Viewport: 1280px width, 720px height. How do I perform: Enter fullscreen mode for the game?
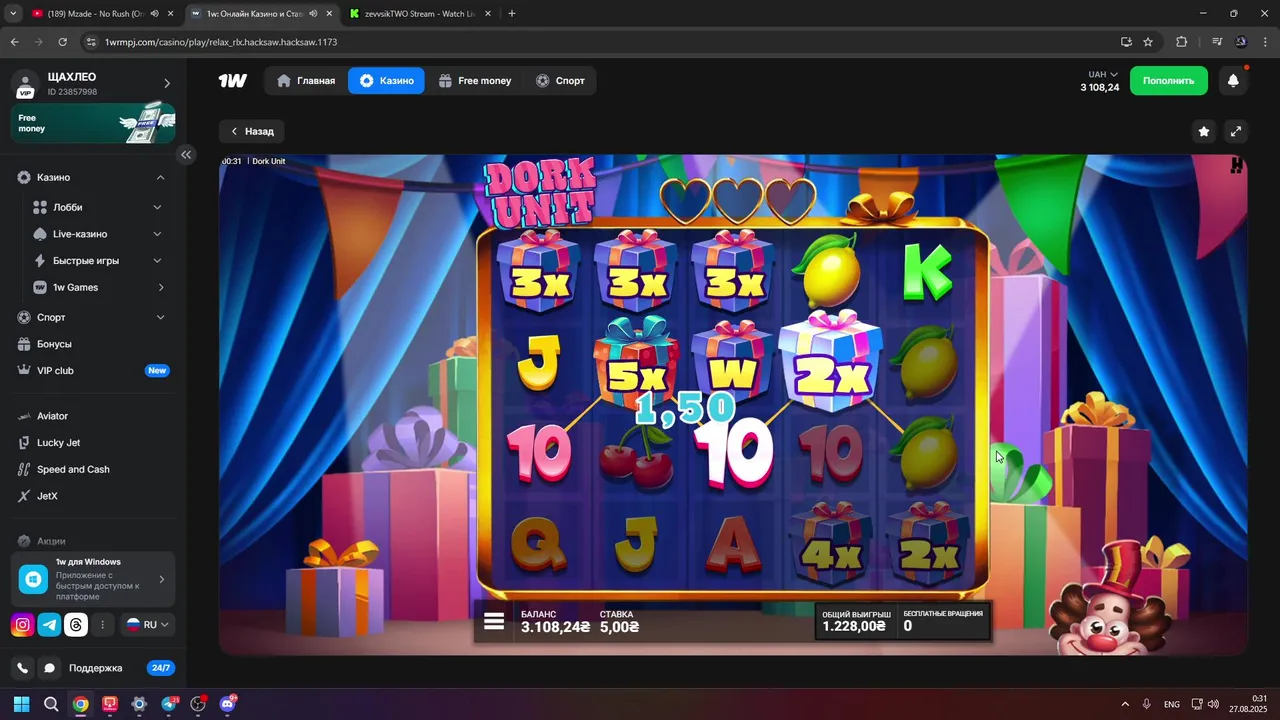pos(1236,131)
